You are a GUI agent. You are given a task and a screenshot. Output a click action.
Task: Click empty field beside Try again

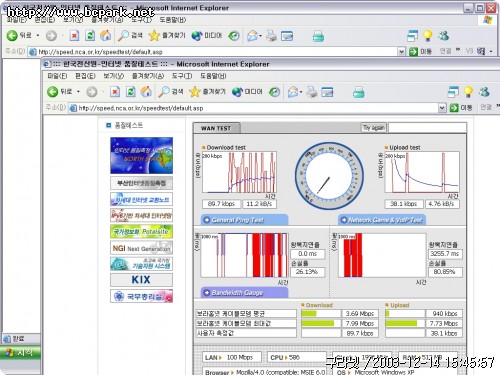tap(427, 128)
